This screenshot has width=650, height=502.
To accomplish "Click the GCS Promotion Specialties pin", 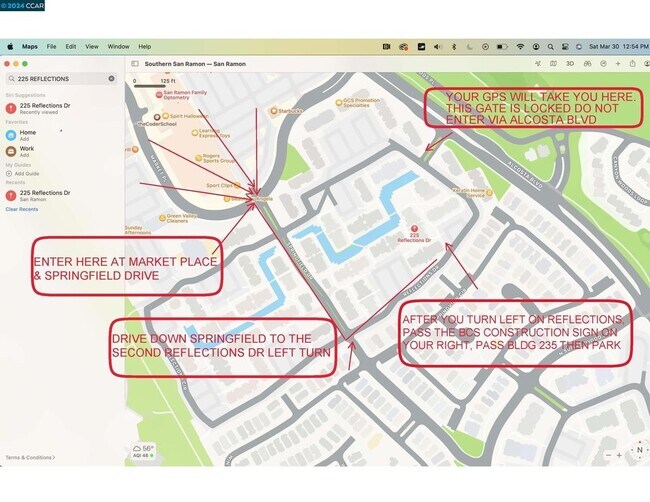I will pos(339,102).
